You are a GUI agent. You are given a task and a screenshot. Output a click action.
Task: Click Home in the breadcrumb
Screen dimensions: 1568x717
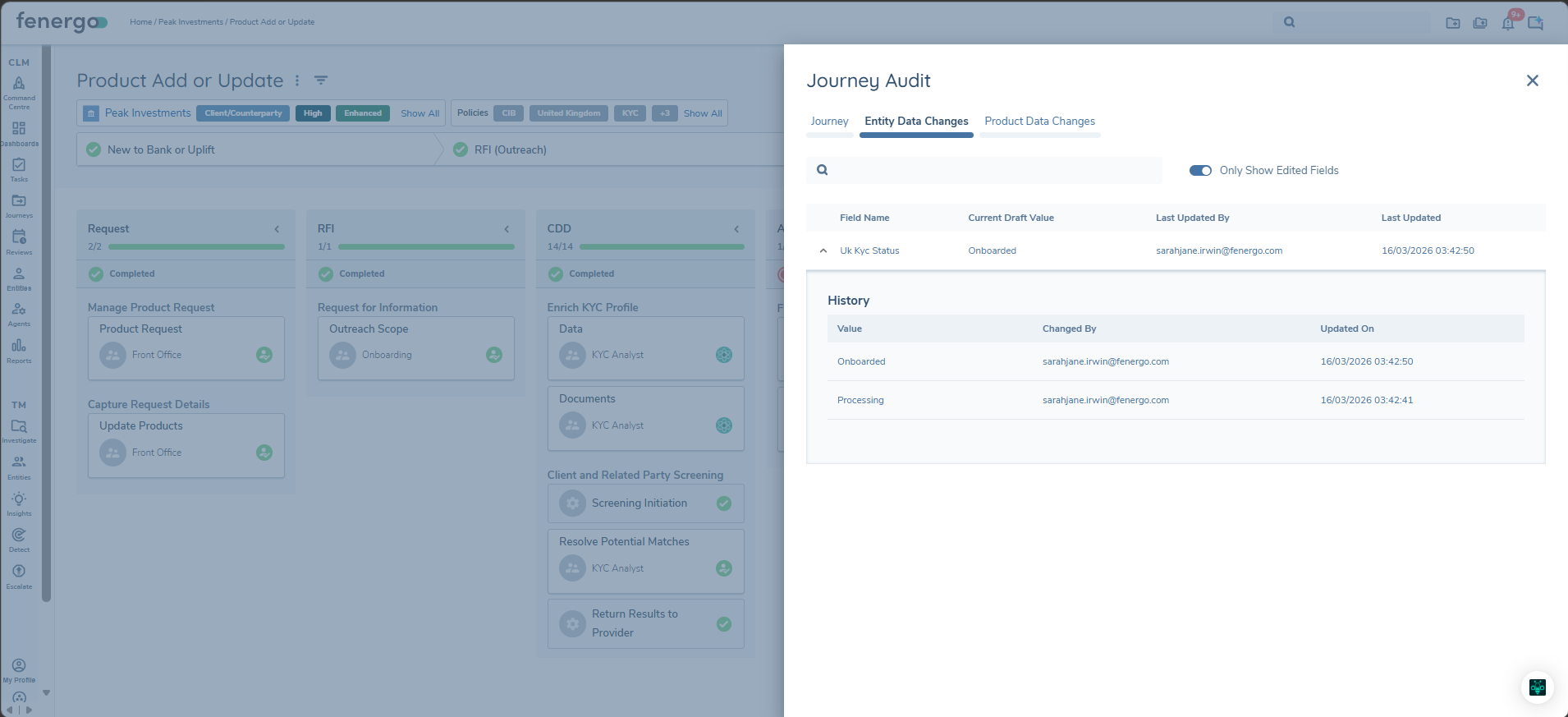point(140,22)
